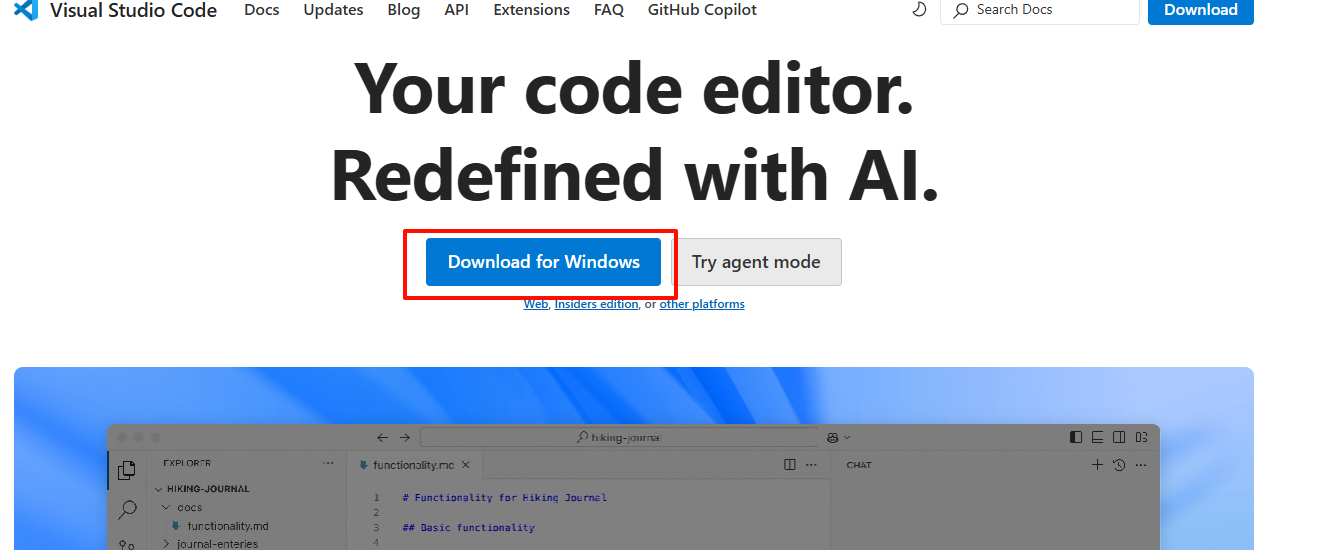Click the hiking-journal command center search box
Screen dimensions: 1320x550
tap(619, 437)
